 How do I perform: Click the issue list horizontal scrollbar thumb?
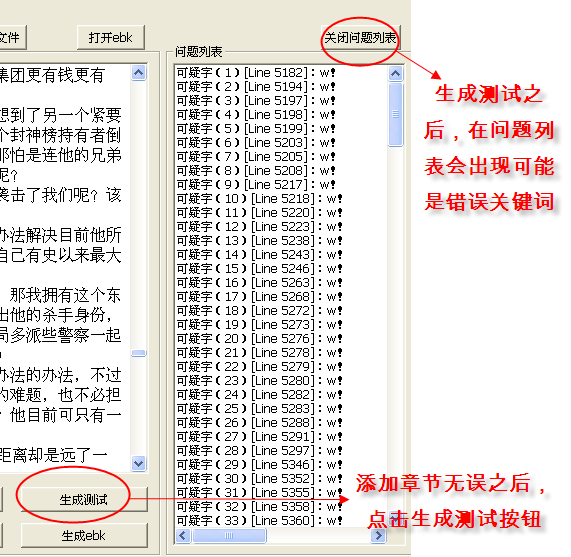click(x=229, y=536)
